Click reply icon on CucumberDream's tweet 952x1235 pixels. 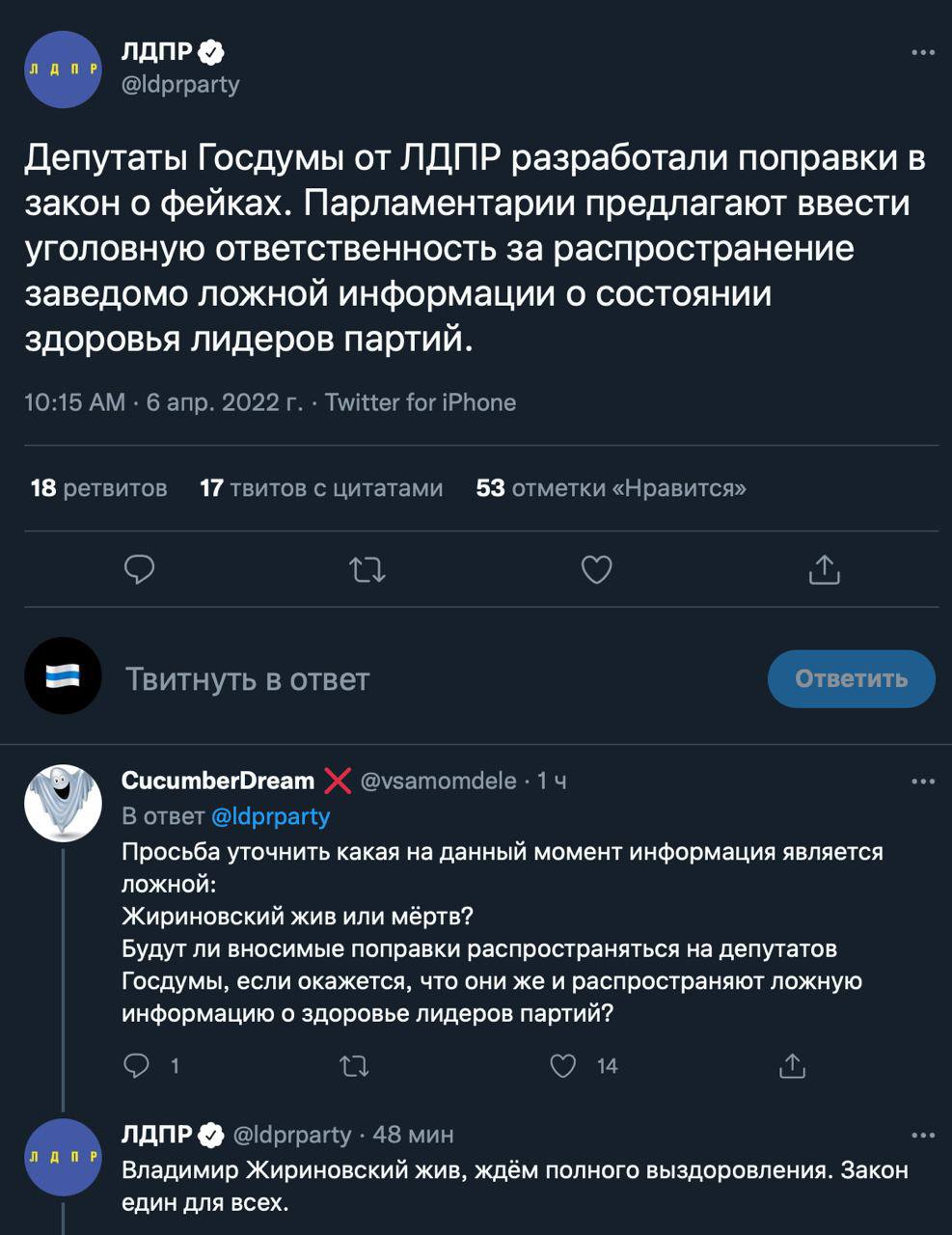(138, 1065)
